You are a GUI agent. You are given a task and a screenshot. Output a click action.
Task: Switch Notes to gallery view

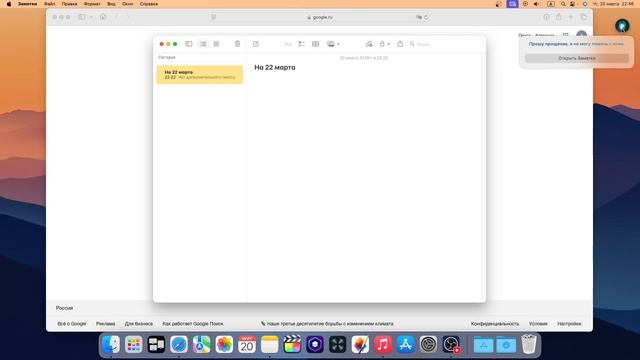tap(216, 44)
